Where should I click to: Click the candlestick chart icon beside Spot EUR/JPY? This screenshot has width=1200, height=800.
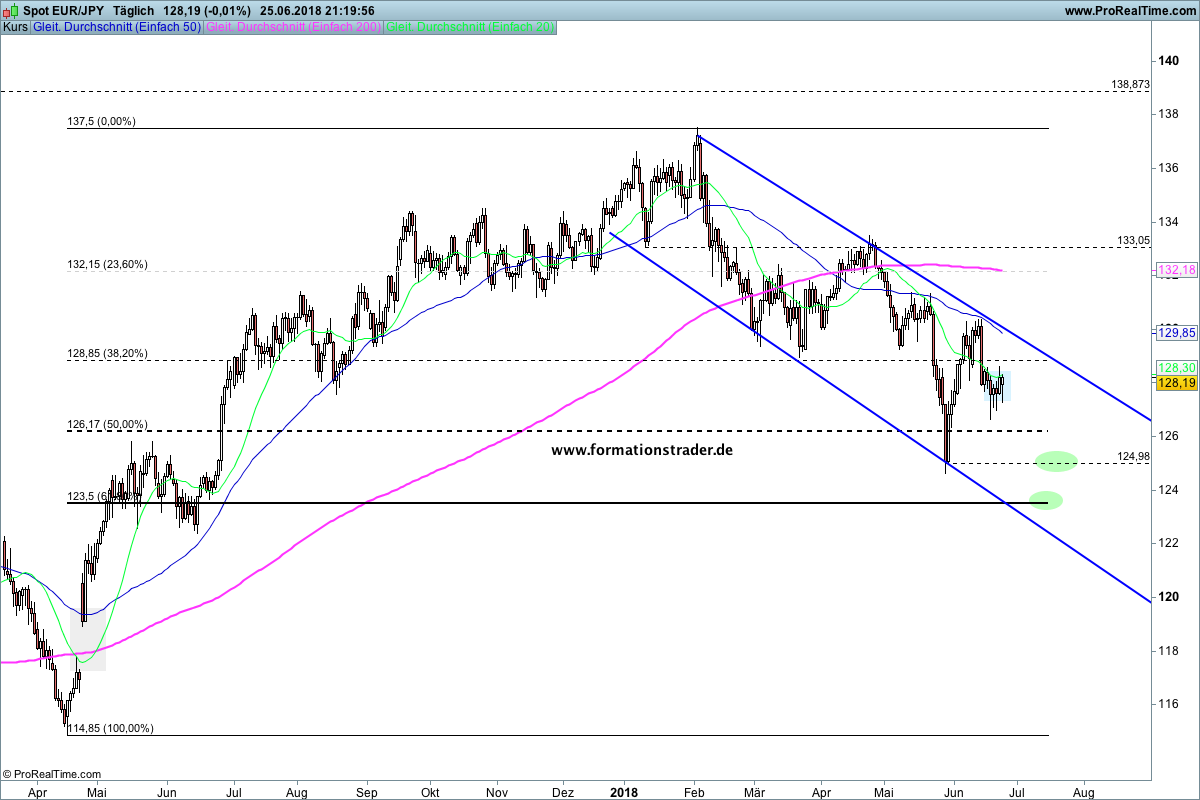(x=10, y=10)
